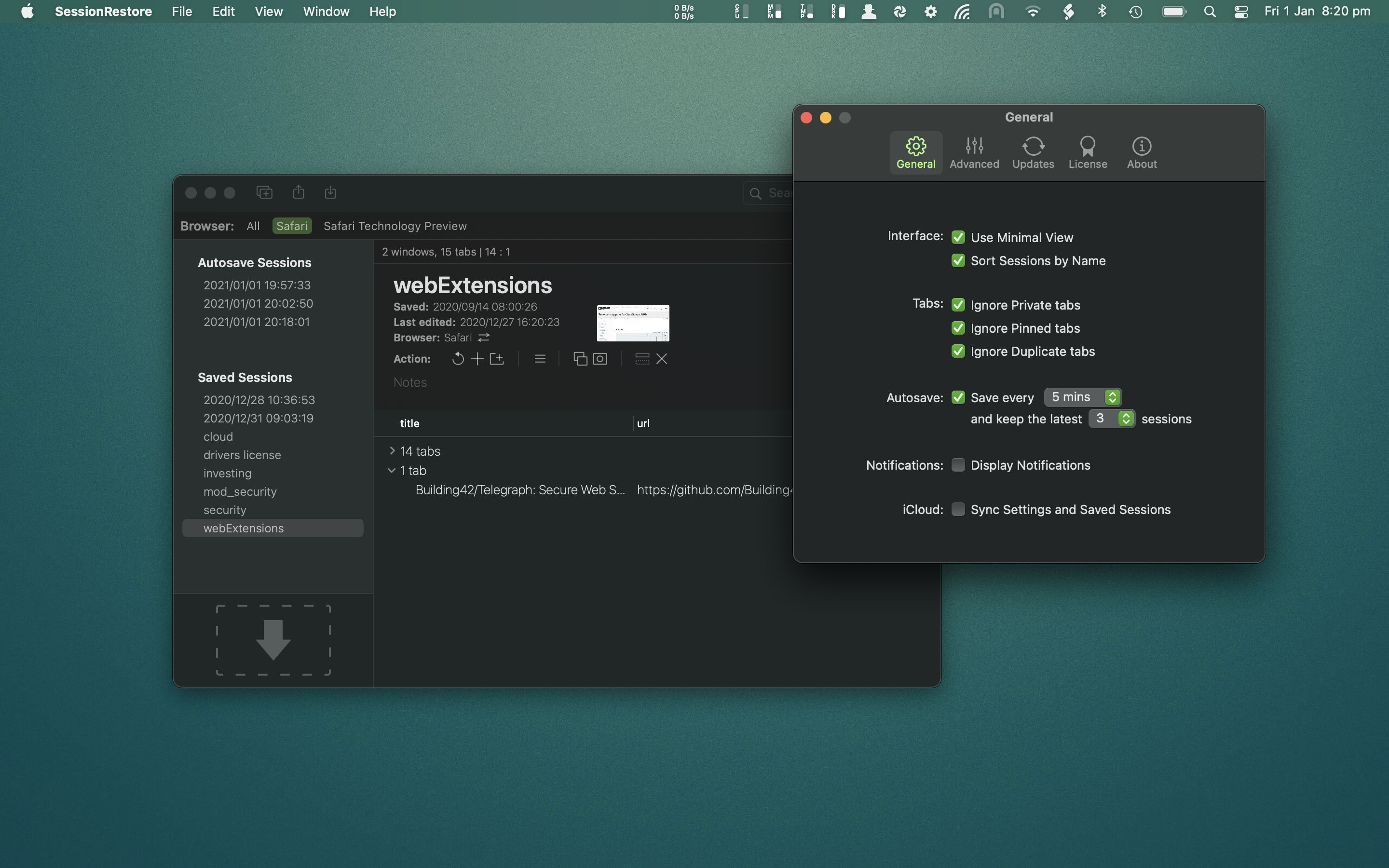The image size is (1389, 868).
Task: Select saved session 2020/12/31 09:03:19
Action: pos(259,418)
